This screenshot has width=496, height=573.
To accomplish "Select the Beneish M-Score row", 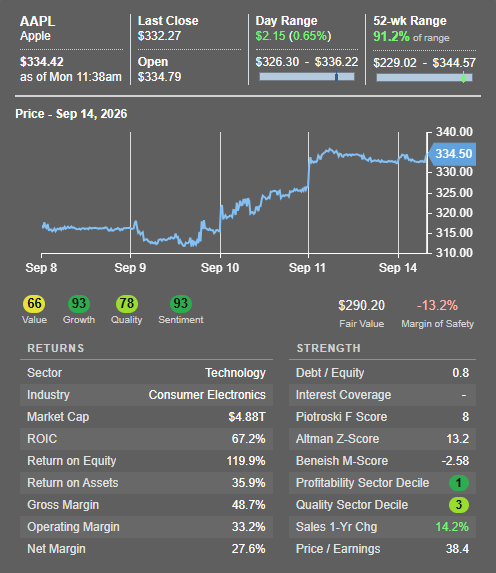I will (382, 461).
